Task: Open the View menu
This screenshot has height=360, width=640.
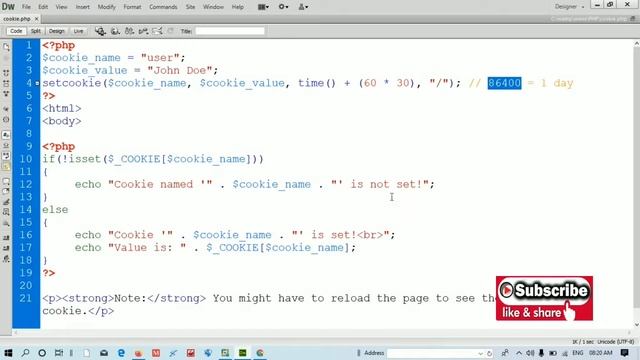Action: click(61, 7)
